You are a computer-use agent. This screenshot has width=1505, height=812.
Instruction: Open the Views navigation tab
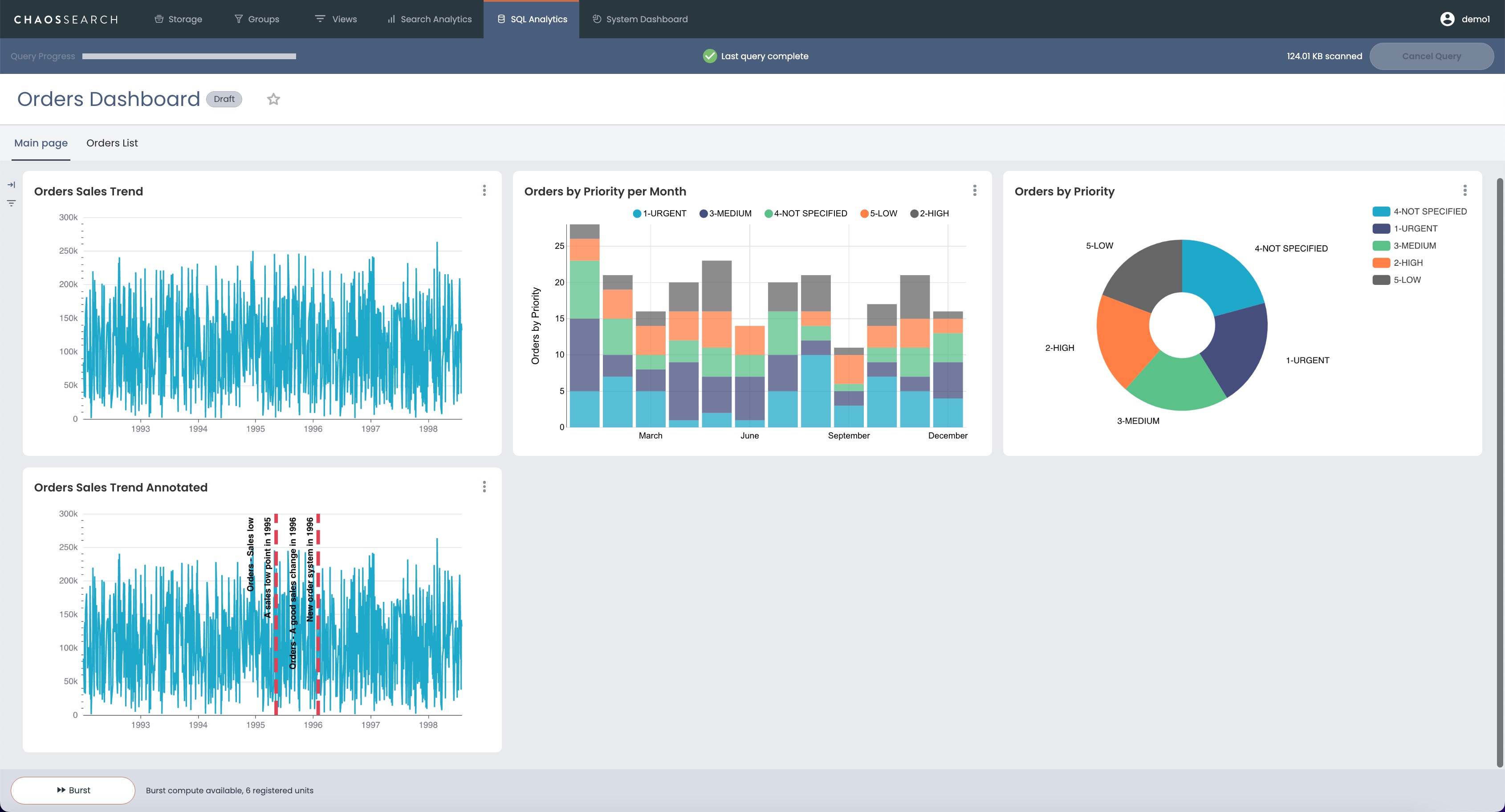tap(336, 19)
